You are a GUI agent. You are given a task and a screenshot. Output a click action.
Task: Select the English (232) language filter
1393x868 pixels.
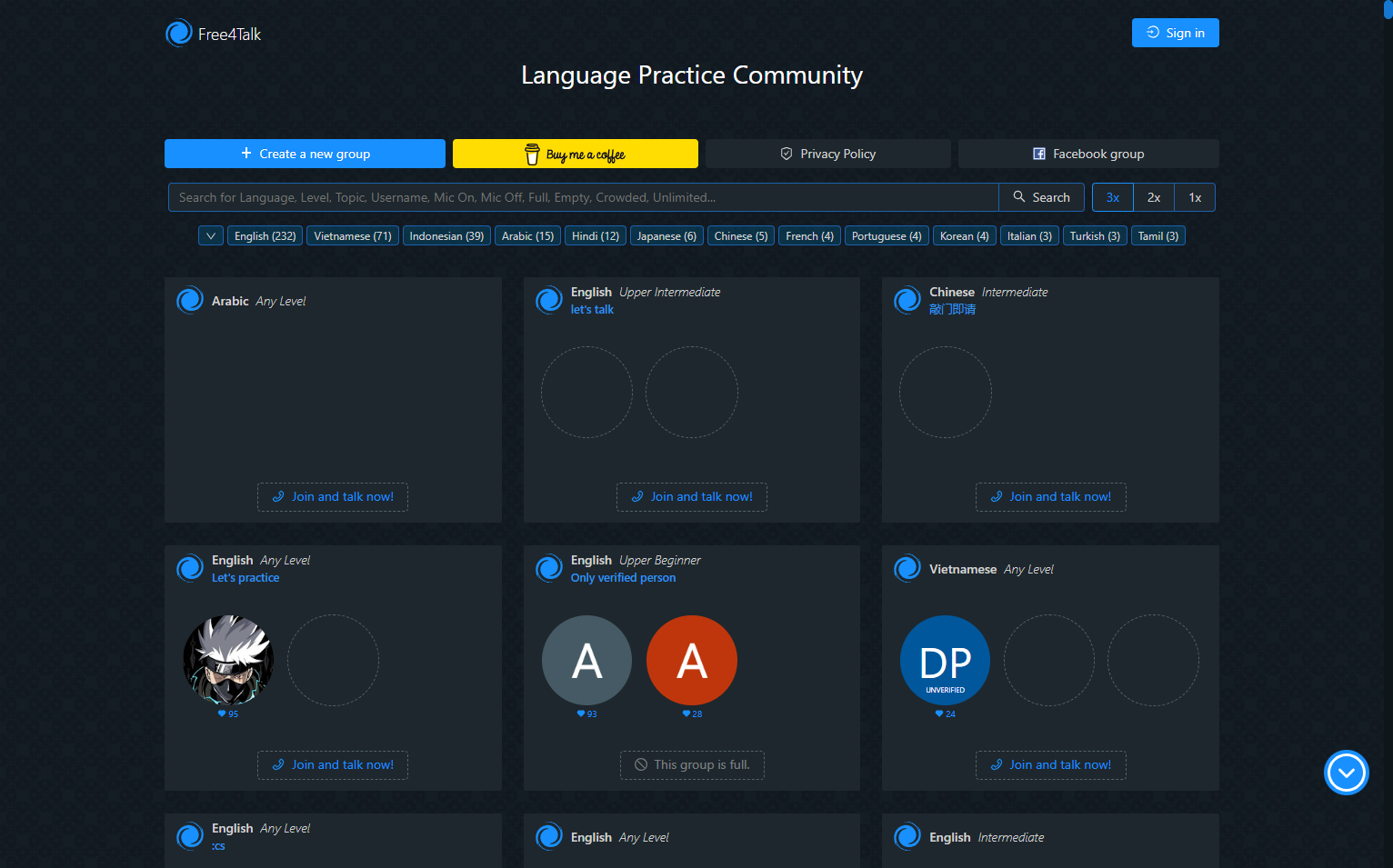click(x=265, y=235)
